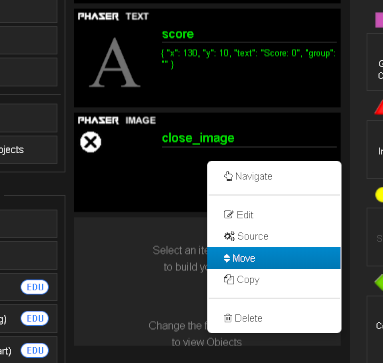Click the PHASER TEXT header label
This screenshot has width=383, height=363.
click(113, 16)
